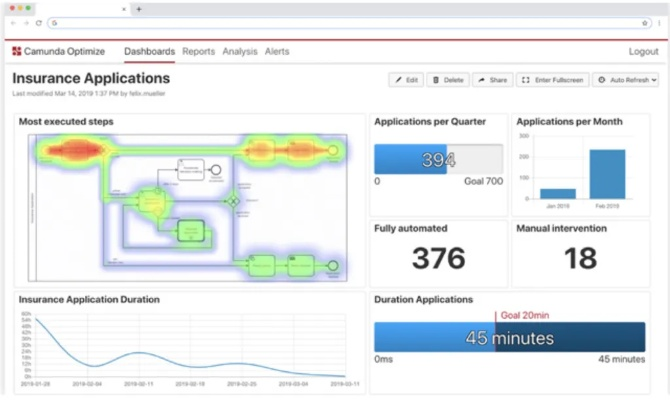Delete the dashboard using Delete button
Viewport: 670px width, 400px height.
tap(447, 80)
